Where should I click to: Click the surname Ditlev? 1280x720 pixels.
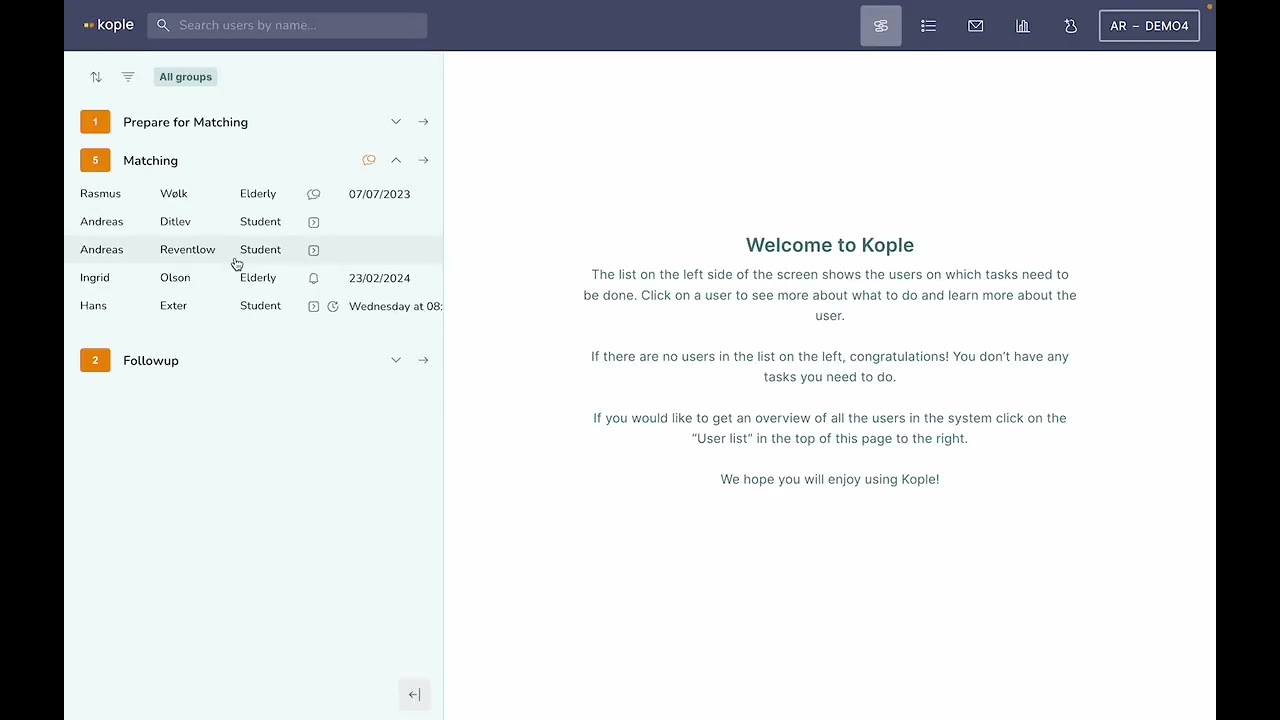coord(175,222)
